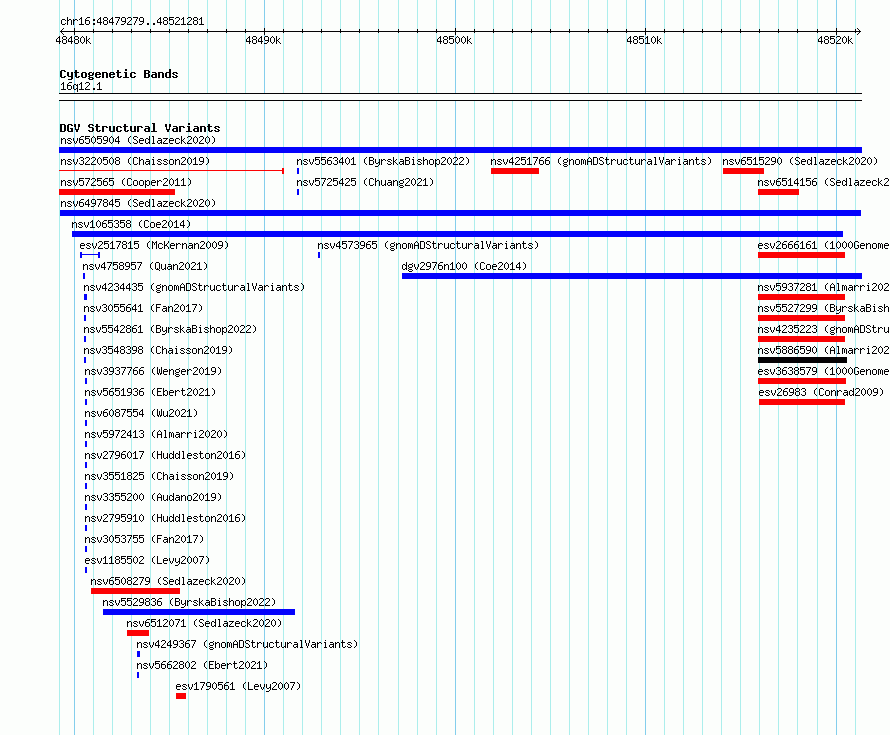
Task: Click the chr16:48479279..48521281 coordinate text
Action: [x=132, y=21]
